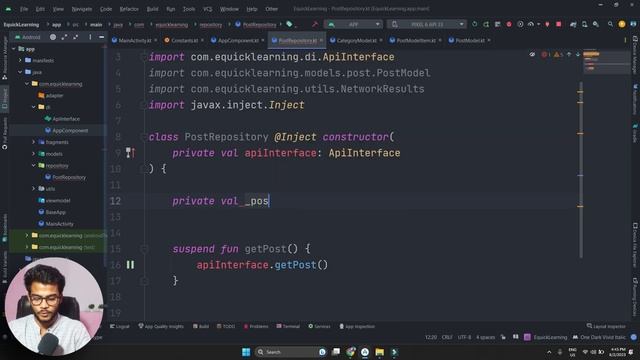Screen dimensions: 640x360
Task: Click the suspend call gutter icon on line 16
Action: pyautogui.click(x=130, y=265)
